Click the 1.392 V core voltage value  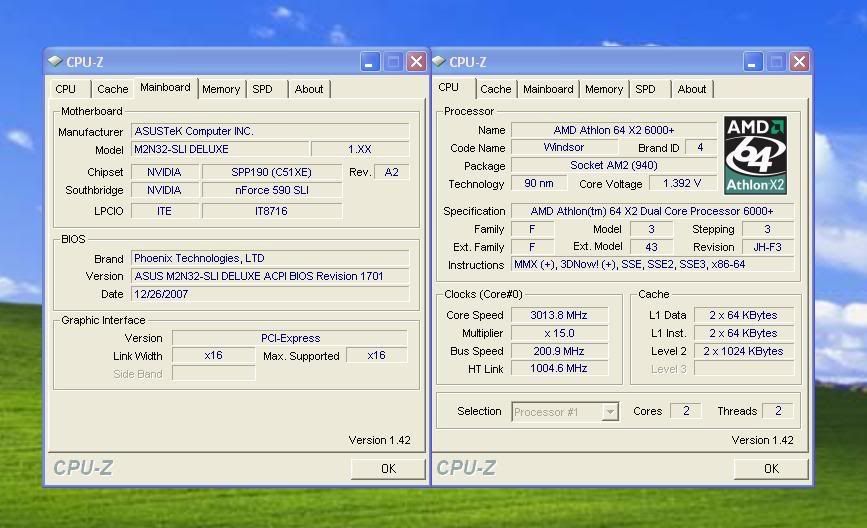682,183
